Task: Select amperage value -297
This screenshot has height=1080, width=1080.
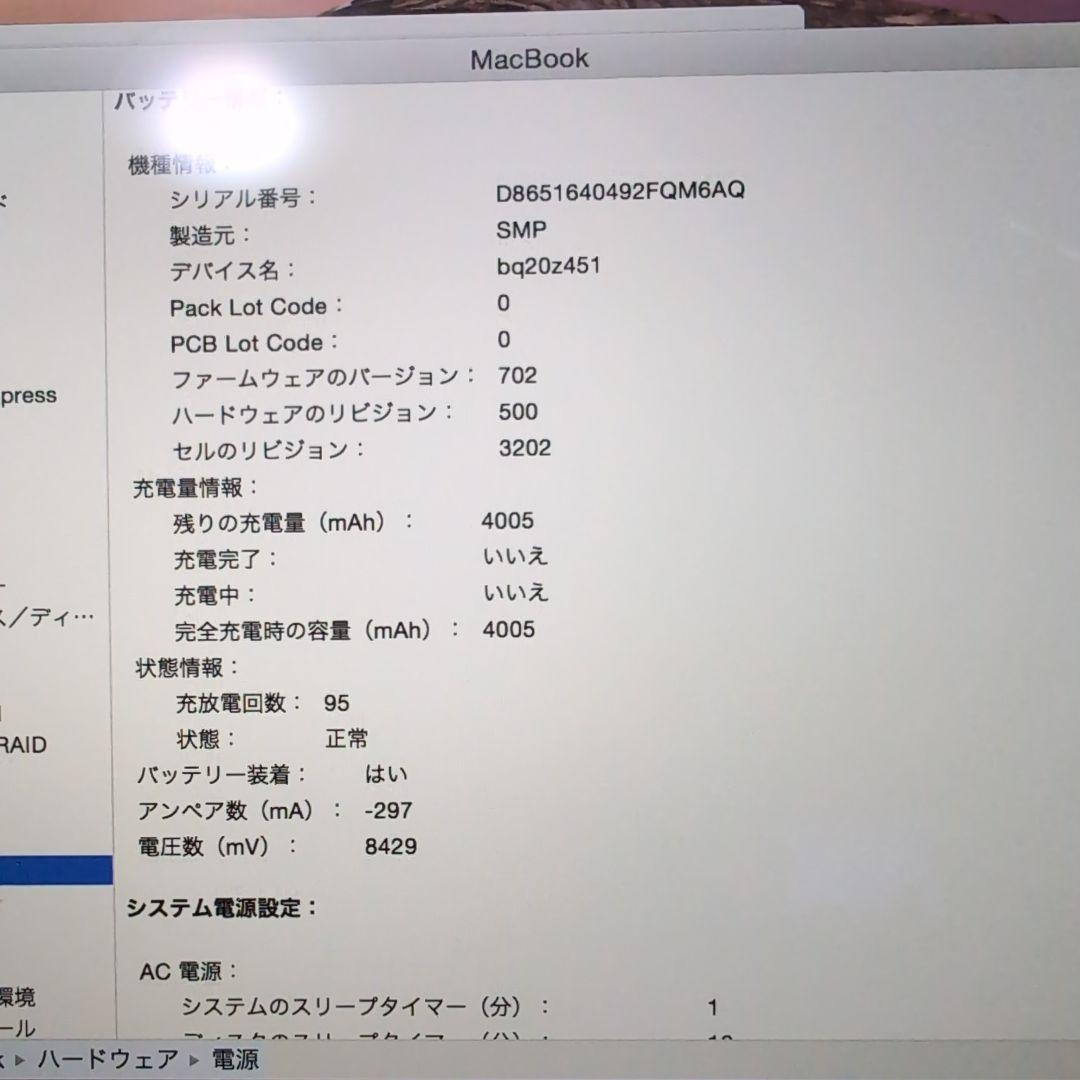Action: tap(388, 811)
